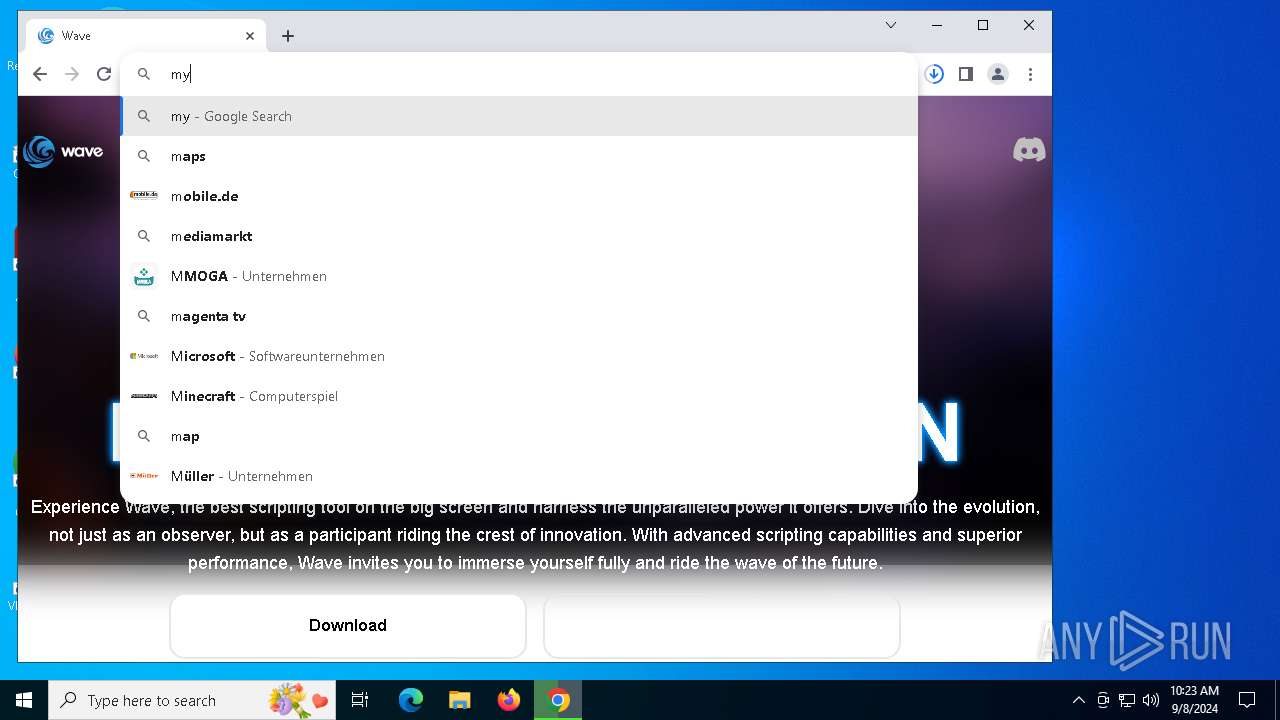Open the Chrome profile avatar
Image resolution: width=1280 pixels, height=720 pixels.
[998, 74]
